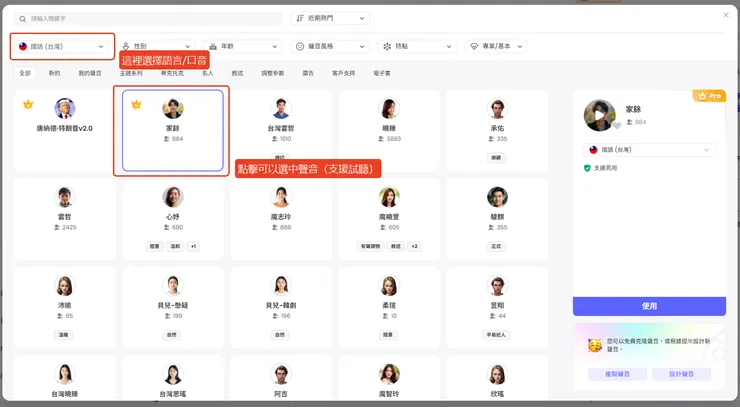Click the 使用 use voice button

pyautogui.click(x=649, y=306)
